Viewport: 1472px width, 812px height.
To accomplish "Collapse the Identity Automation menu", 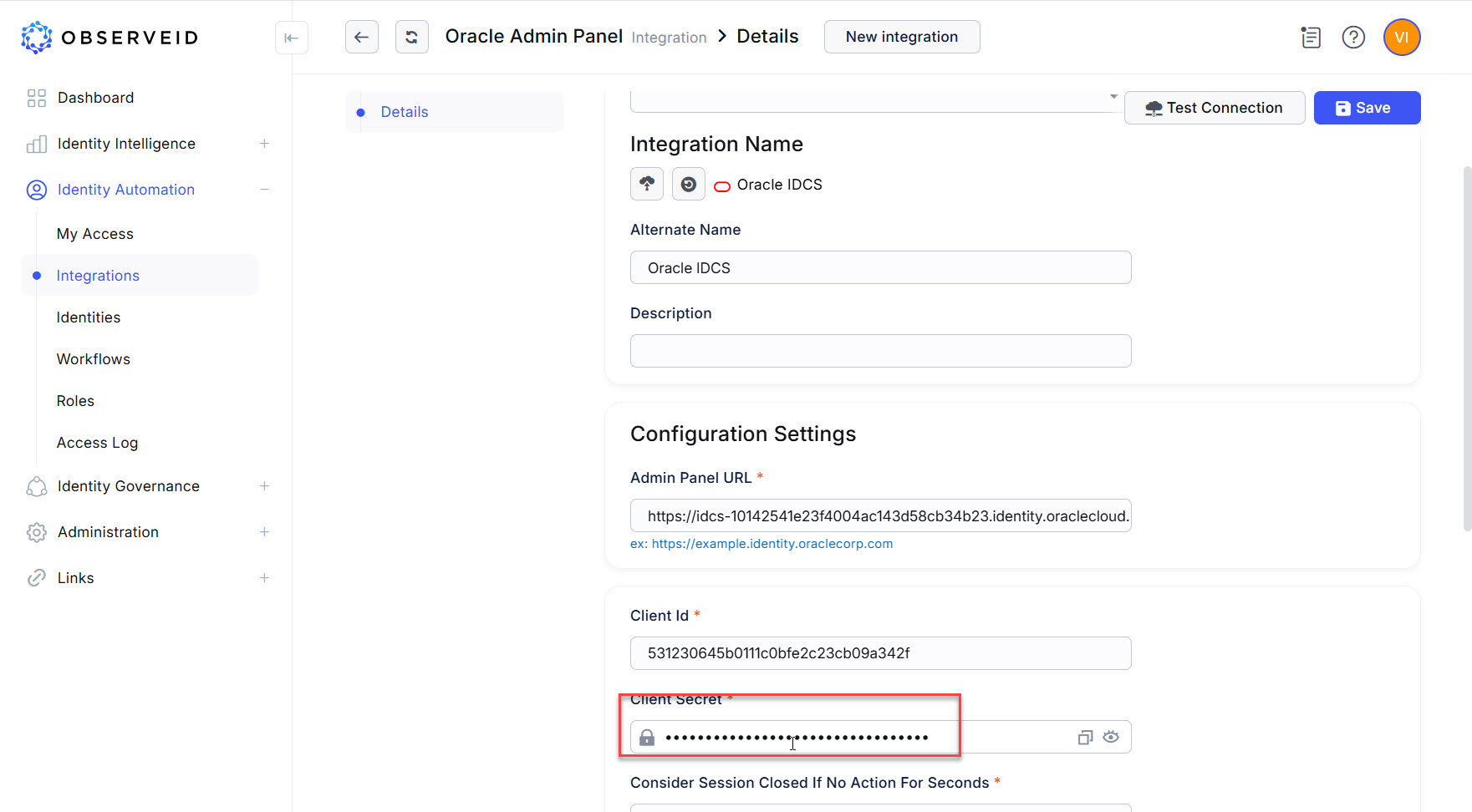I will pos(264,190).
